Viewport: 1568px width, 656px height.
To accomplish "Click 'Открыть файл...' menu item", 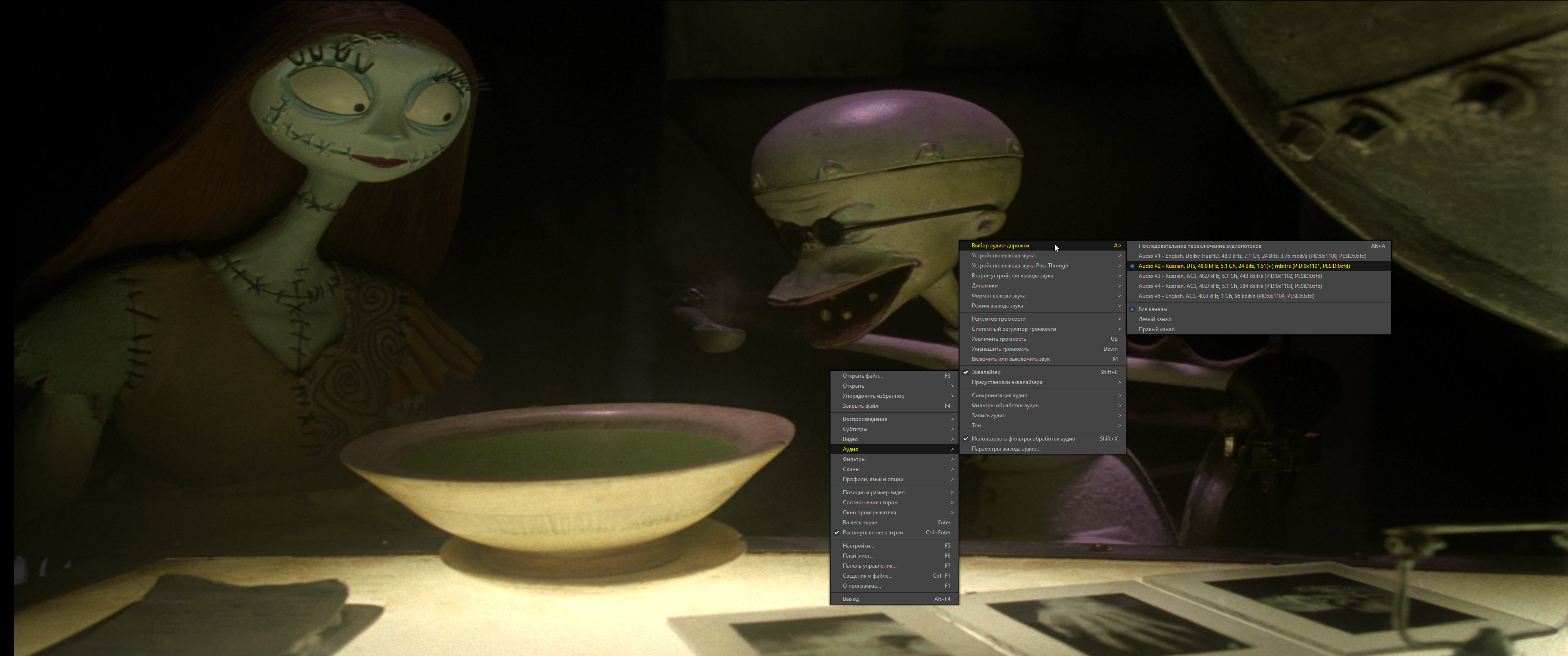I will click(894, 376).
